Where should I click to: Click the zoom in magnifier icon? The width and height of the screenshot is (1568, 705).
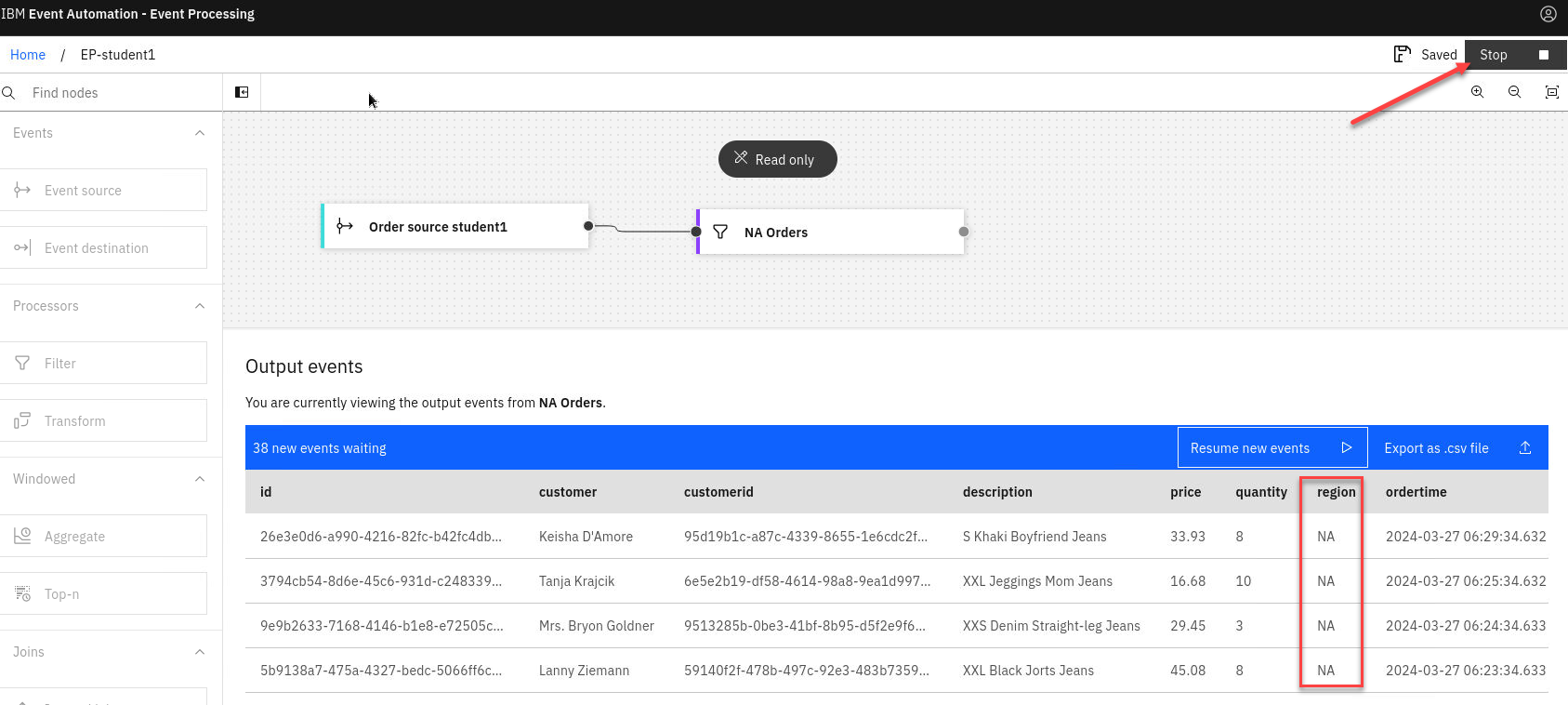[1477, 92]
